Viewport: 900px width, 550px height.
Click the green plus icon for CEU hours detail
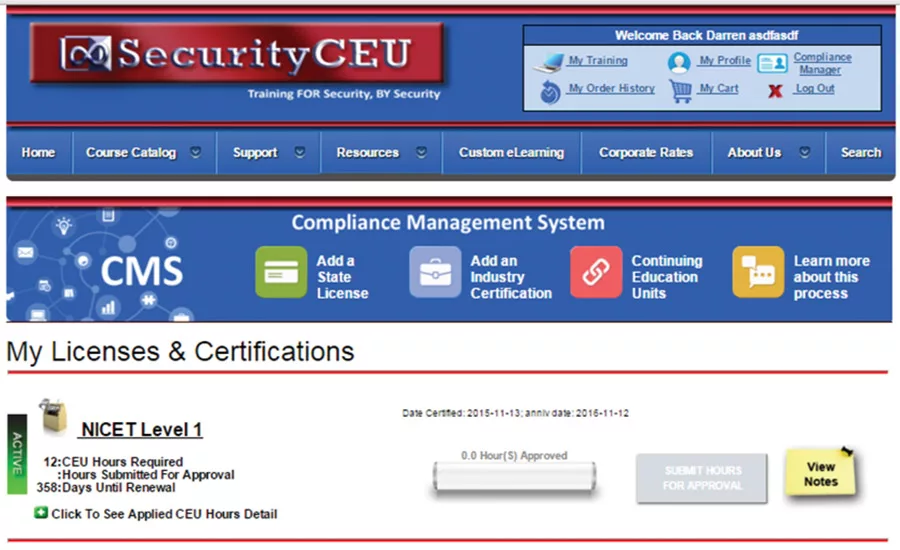tap(41, 512)
